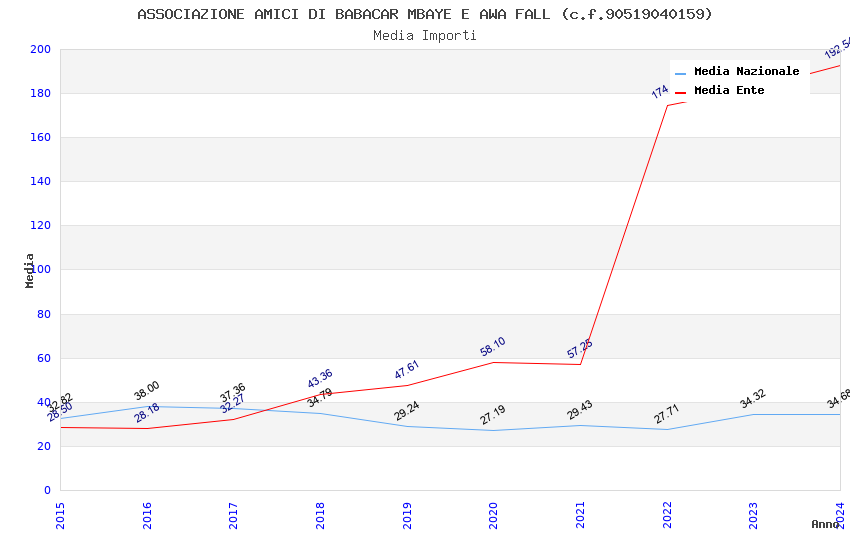Click the red Media Ente legend swatch

[x=680, y=93]
